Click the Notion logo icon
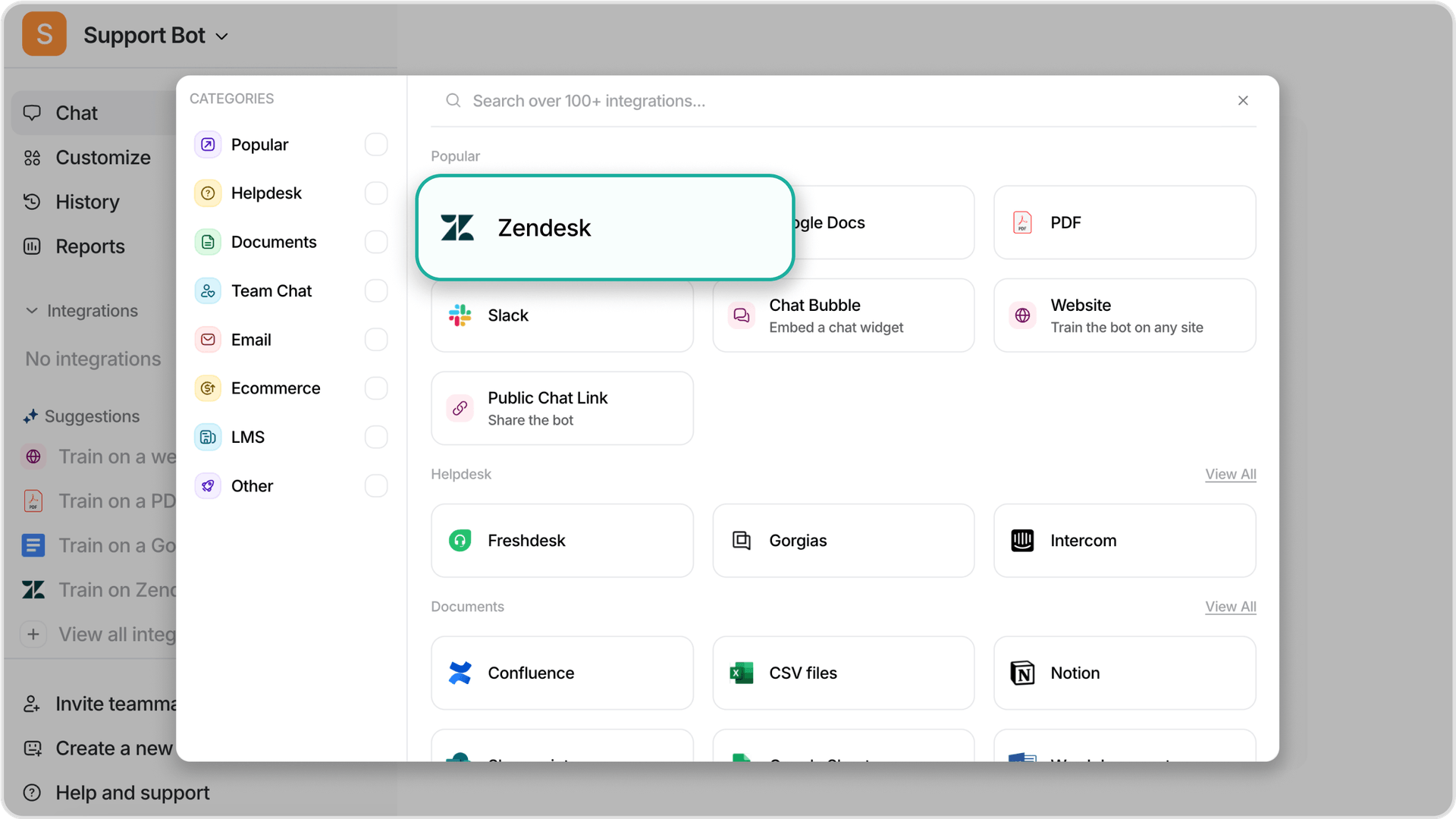Image resolution: width=1456 pixels, height=819 pixels. pyautogui.click(x=1022, y=673)
